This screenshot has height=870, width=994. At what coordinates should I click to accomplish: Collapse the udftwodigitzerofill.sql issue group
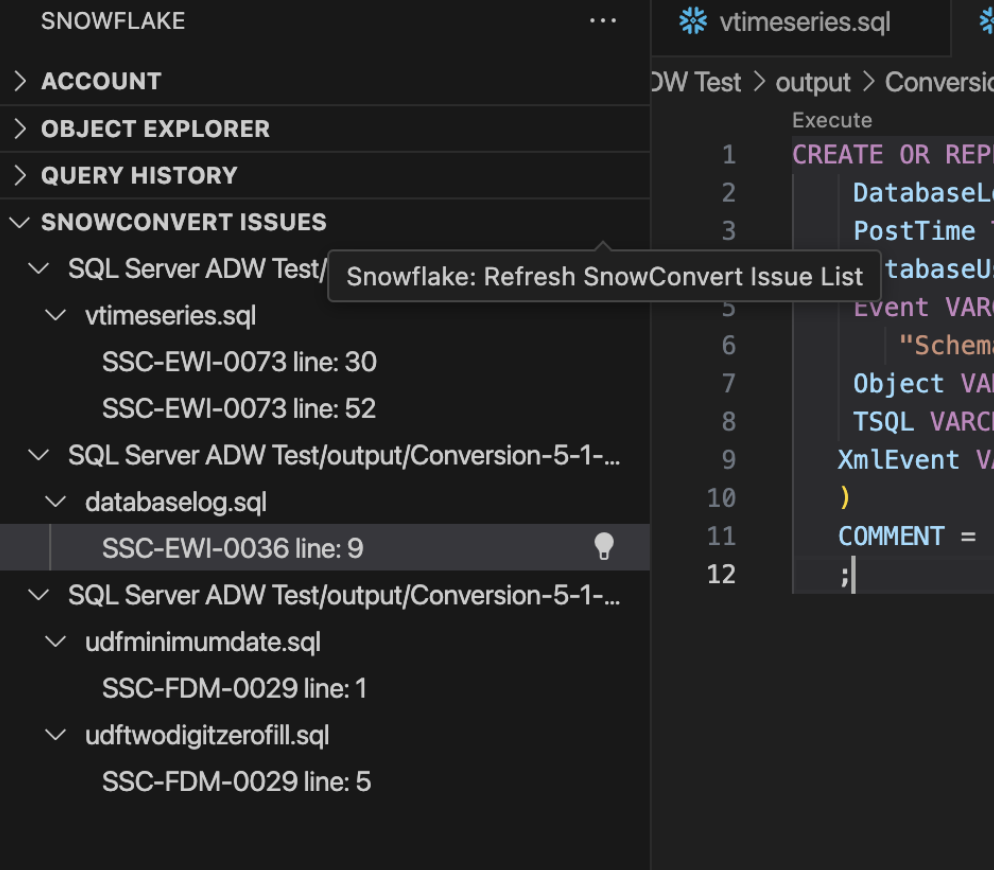click(55, 735)
